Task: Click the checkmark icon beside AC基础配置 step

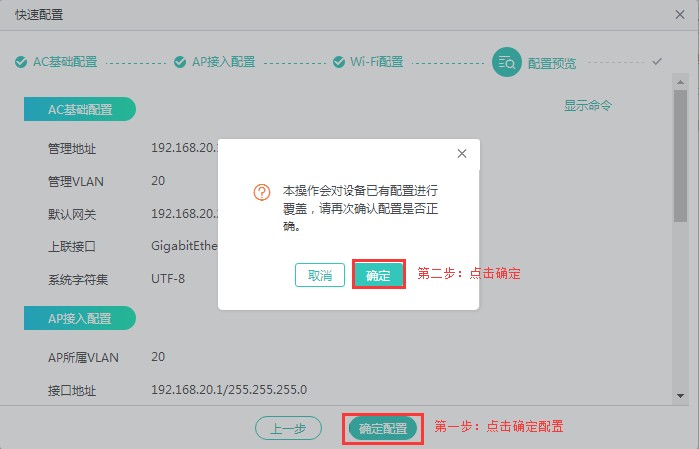Action: click(x=21, y=62)
